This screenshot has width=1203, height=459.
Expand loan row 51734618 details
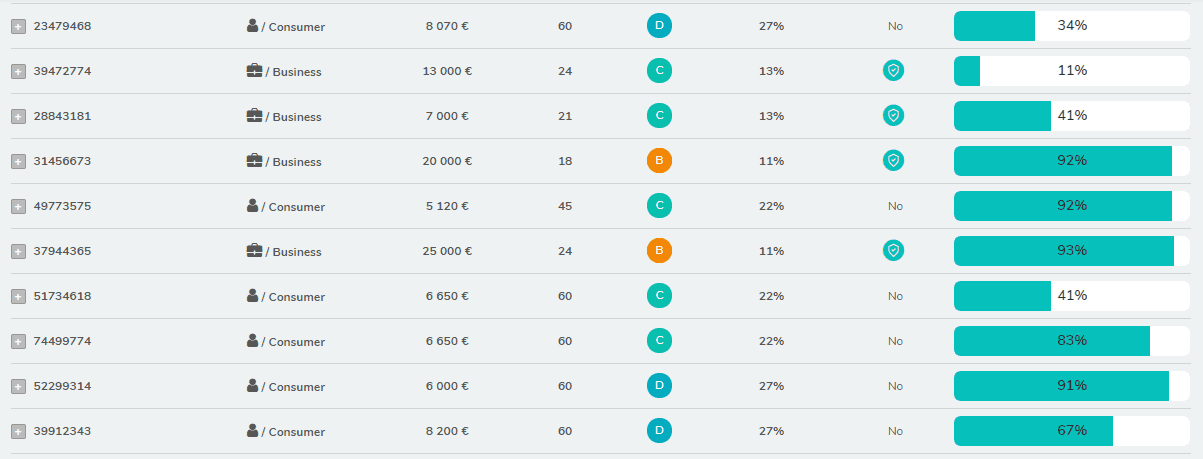click(x=18, y=296)
